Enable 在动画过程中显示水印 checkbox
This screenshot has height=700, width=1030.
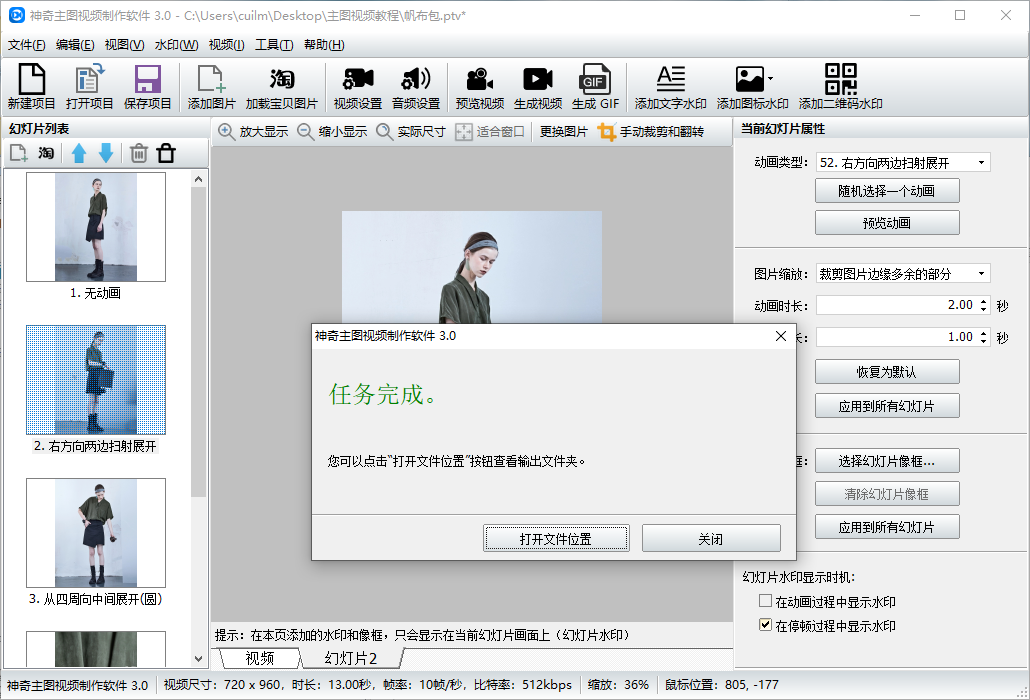click(x=765, y=601)
